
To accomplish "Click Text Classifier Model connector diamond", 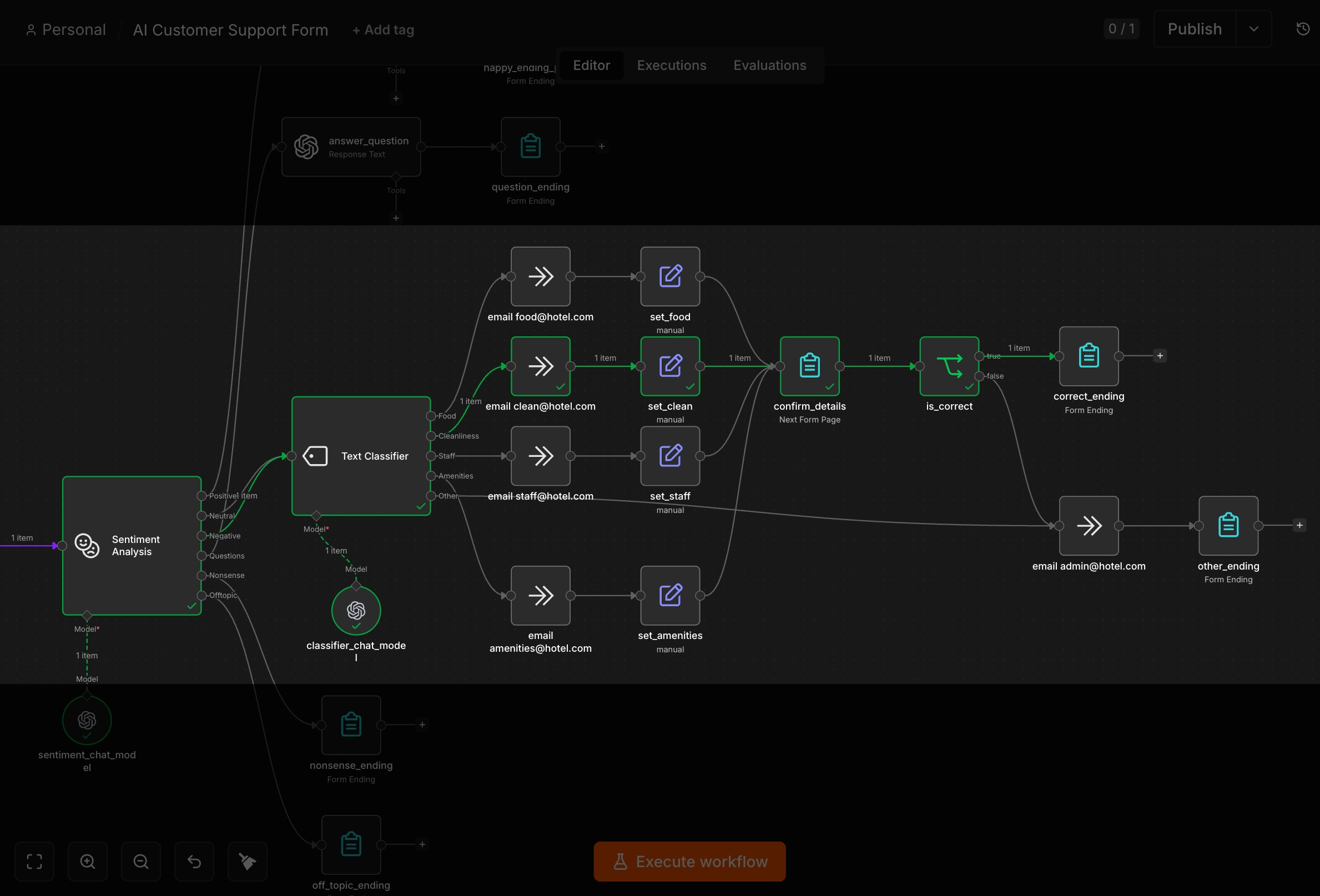I will pyautogui.click(x=316, y=515).
